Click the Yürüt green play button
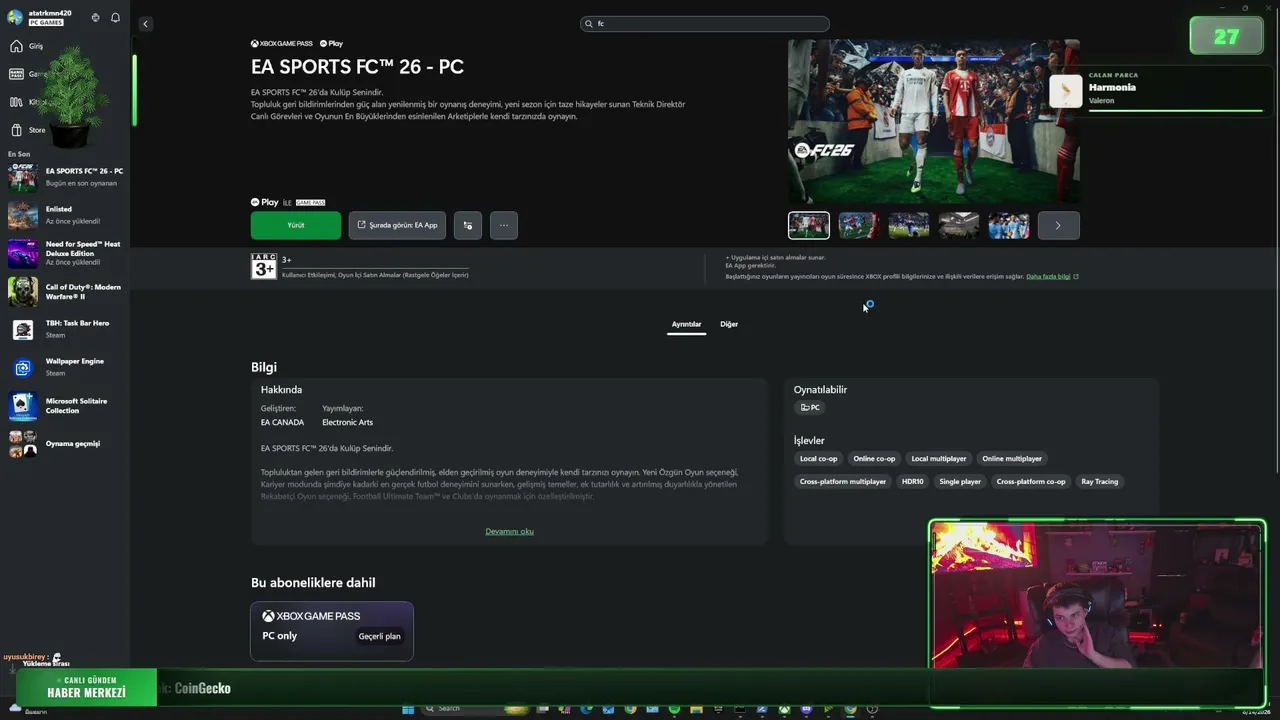 coord(296,225)
